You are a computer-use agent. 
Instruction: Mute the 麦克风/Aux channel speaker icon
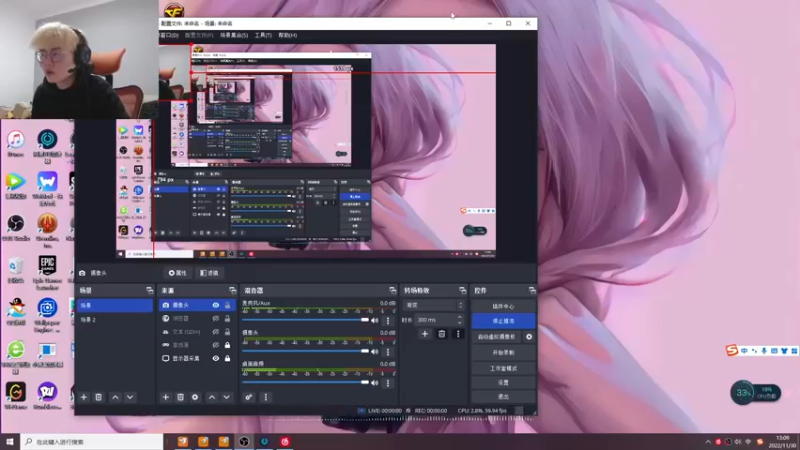(375, 320)
